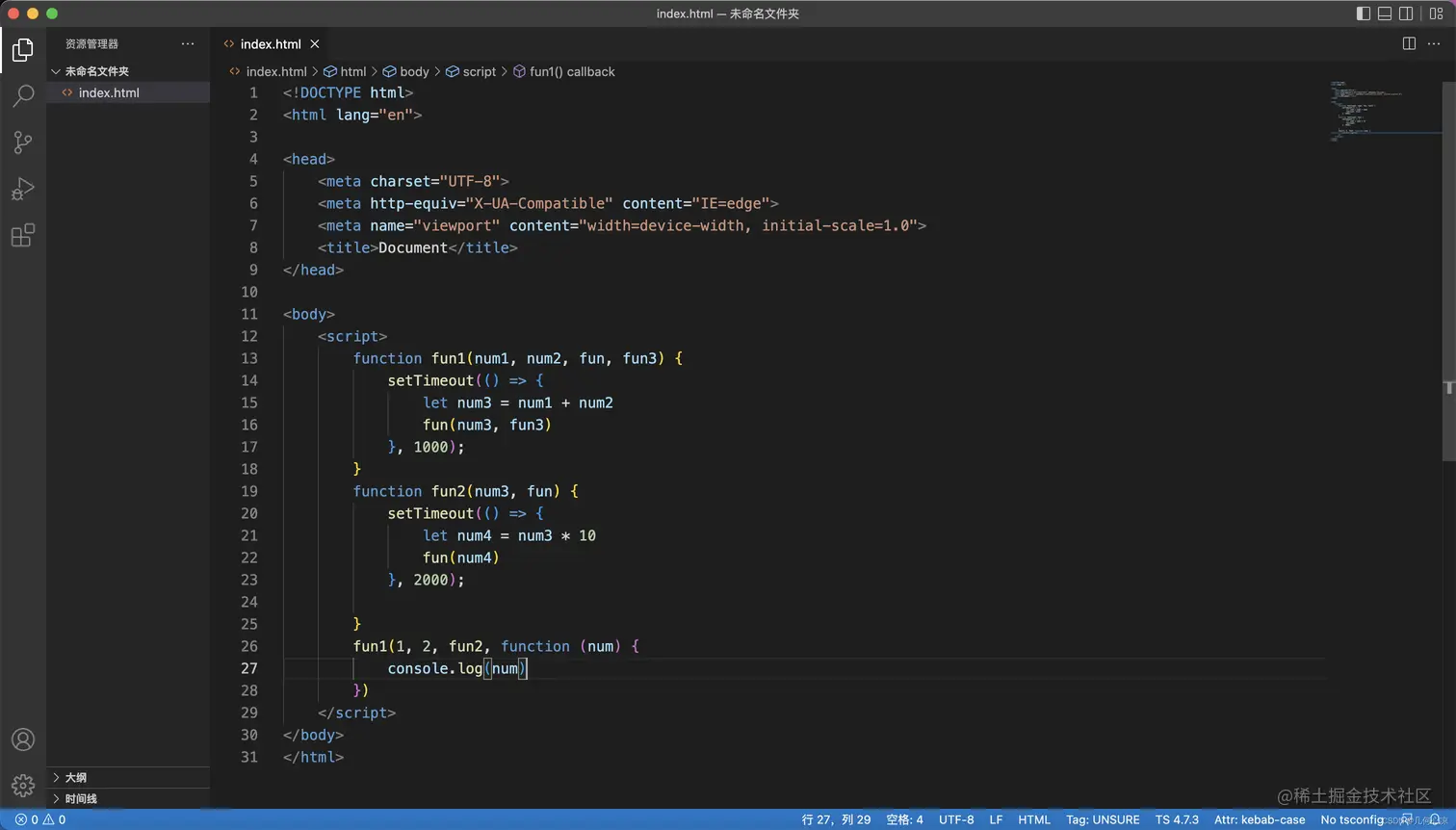This screenshot has height=830, width=1456.
Task: Click the body breadcrumb segment
Action: coord(406,71)
